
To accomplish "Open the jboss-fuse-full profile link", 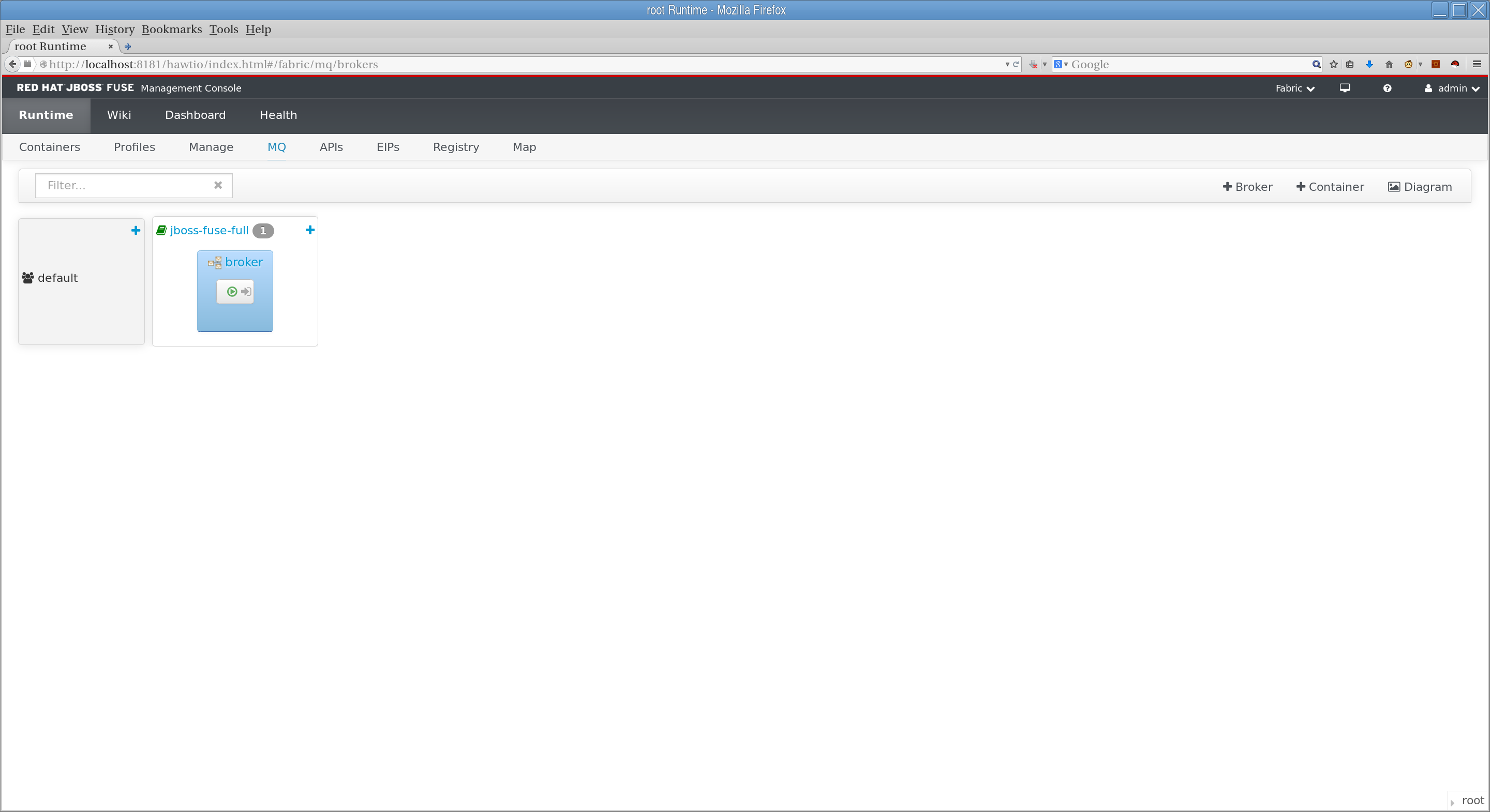I will point(209,230).
